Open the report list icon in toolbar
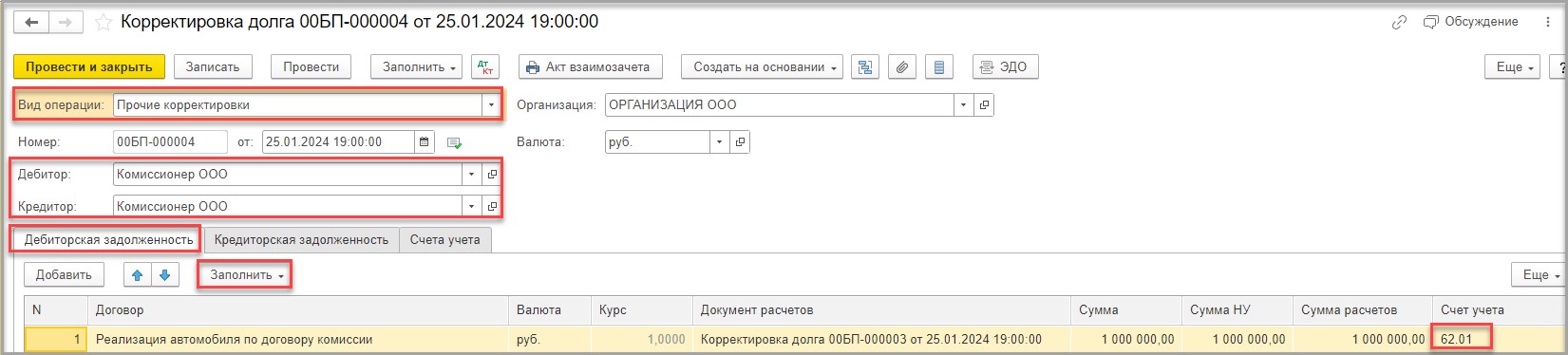 939,66
